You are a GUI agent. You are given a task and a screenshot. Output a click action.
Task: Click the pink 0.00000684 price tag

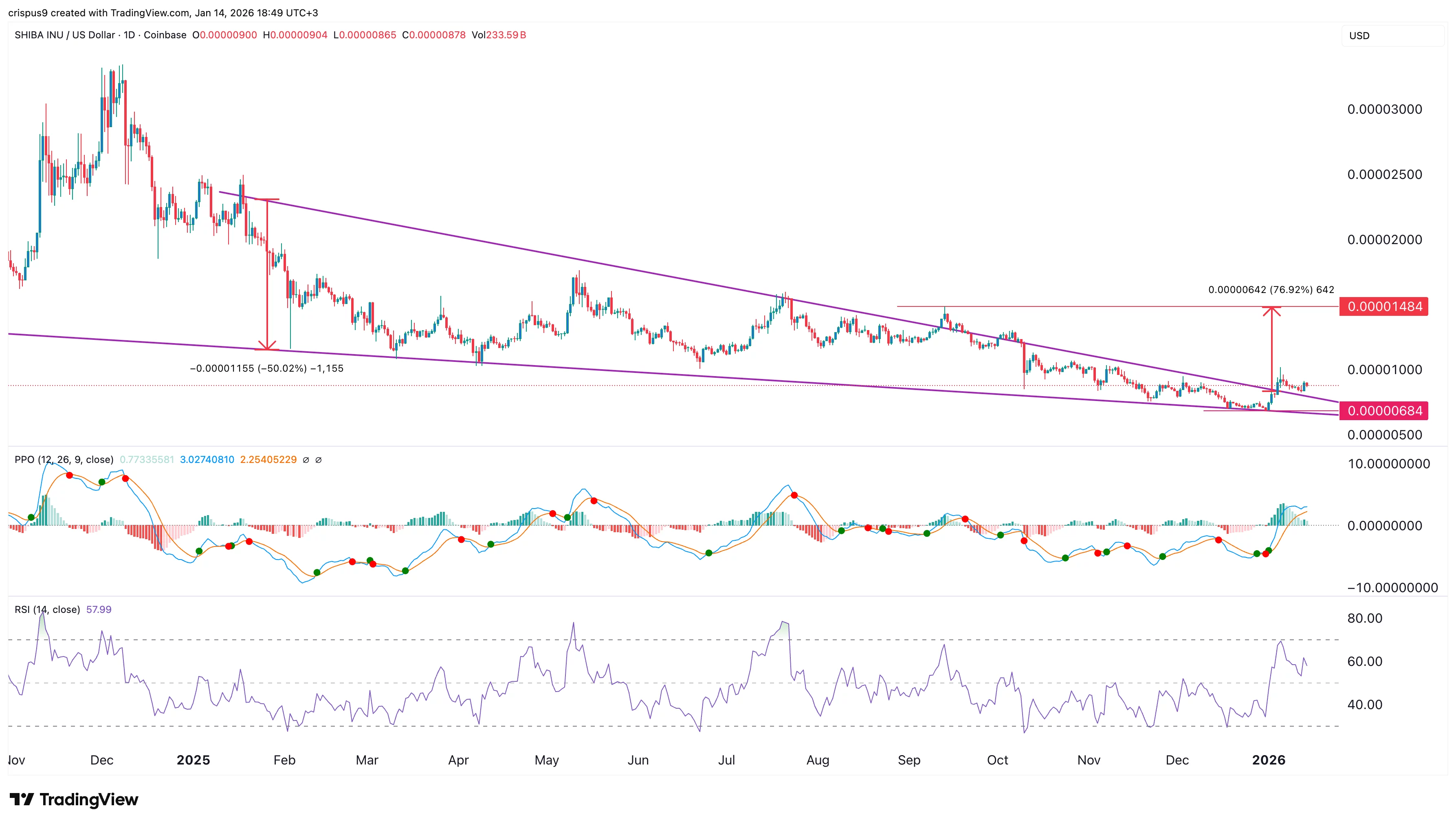[1383, 411]
